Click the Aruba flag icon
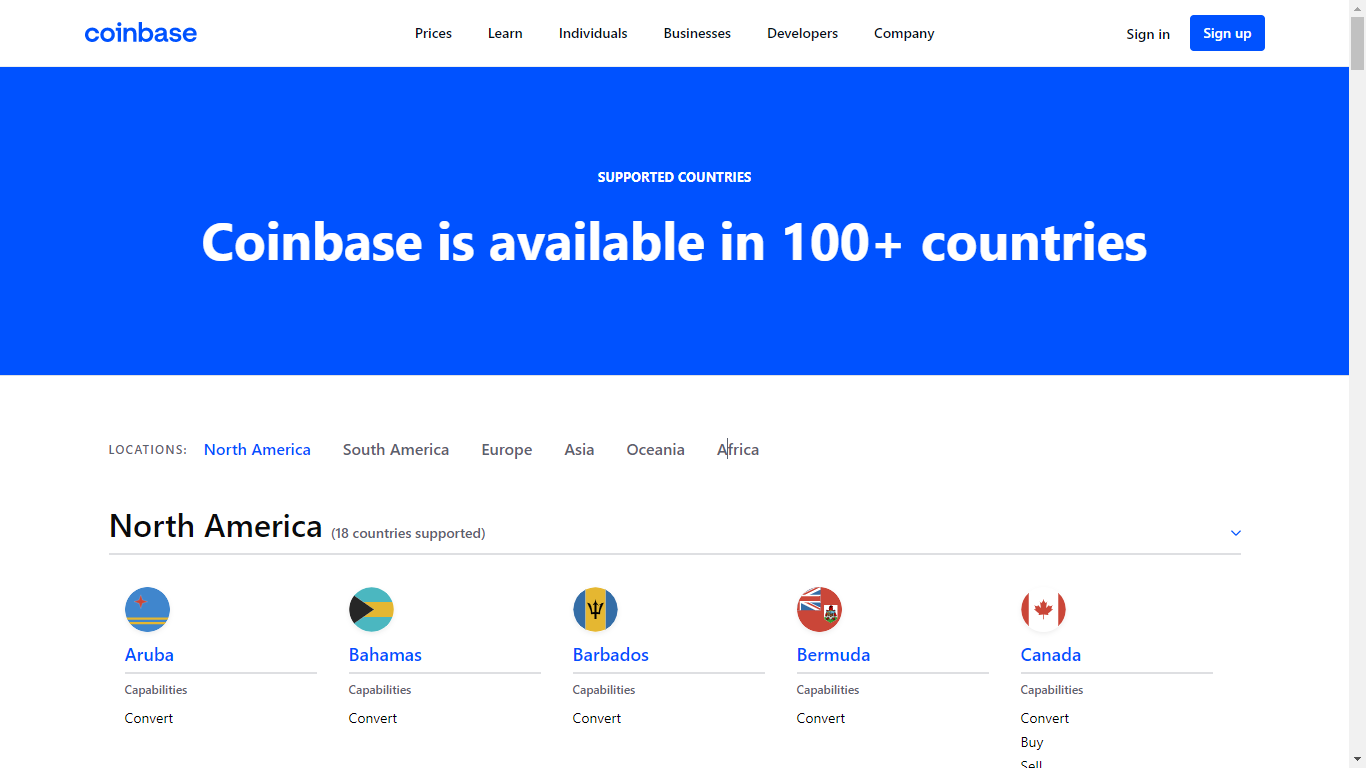 pyautogui.click(x=147, y=609)
